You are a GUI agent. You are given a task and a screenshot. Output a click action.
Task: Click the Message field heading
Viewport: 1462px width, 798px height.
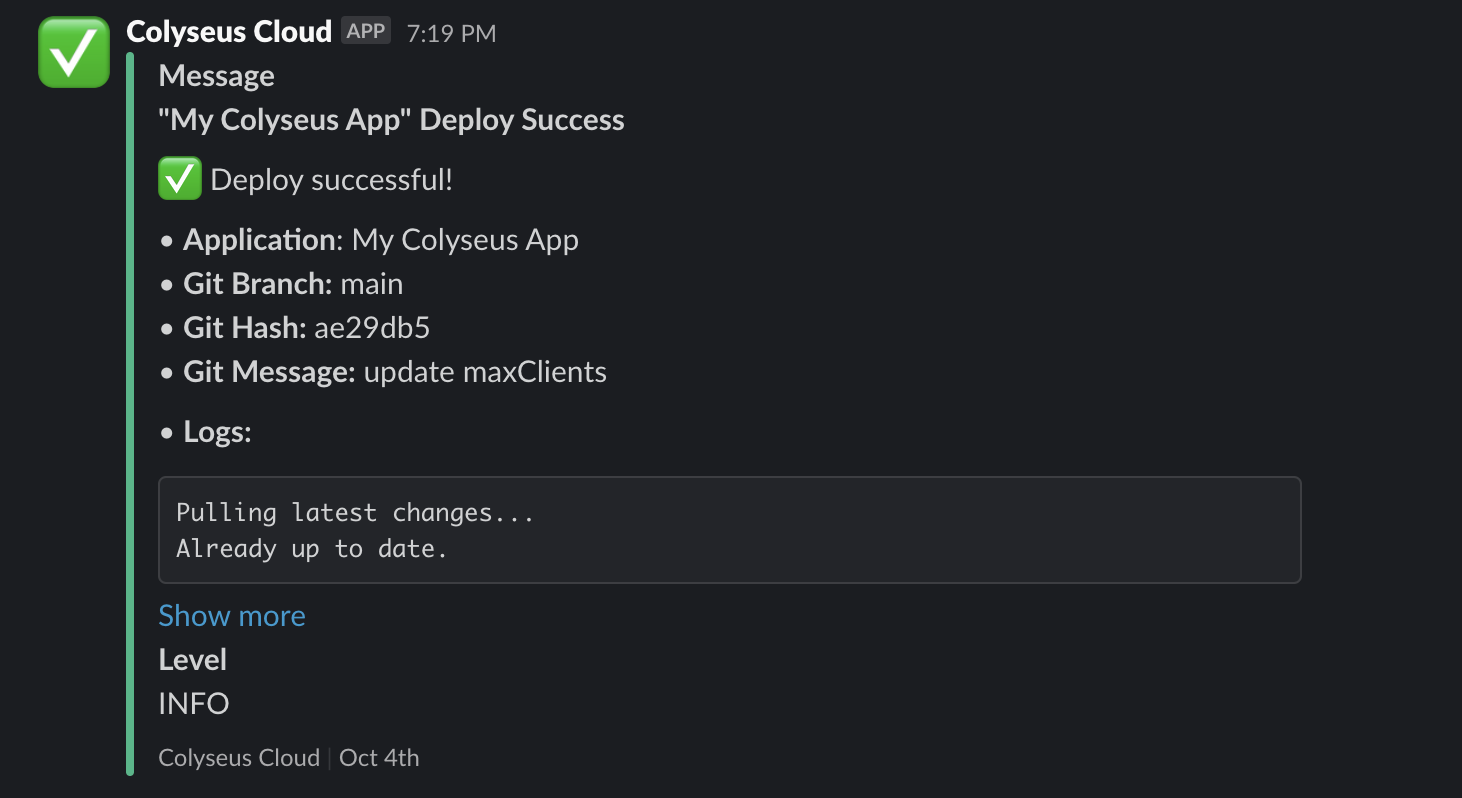coord(217,76)
